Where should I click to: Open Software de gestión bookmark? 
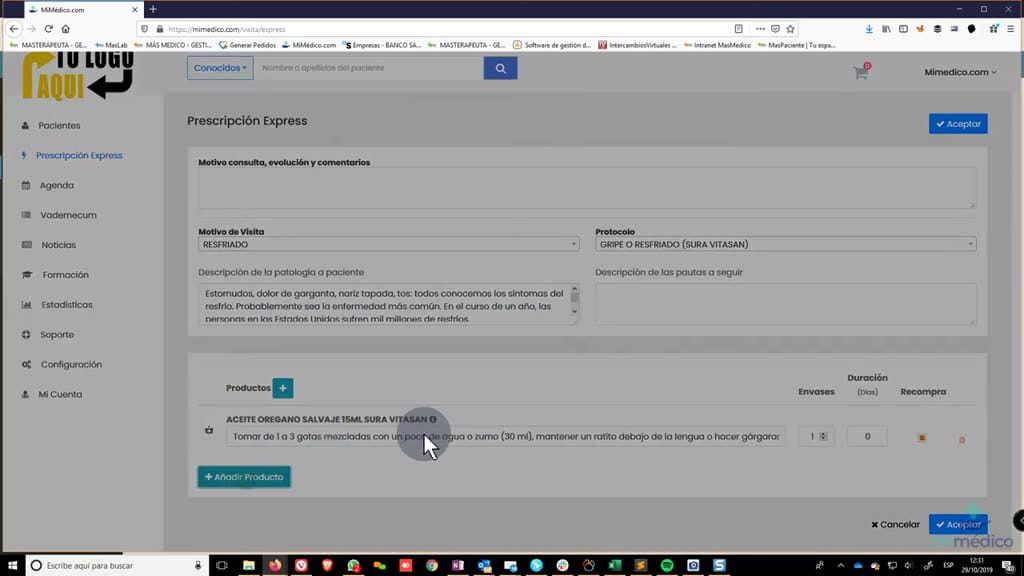point(552,45)
